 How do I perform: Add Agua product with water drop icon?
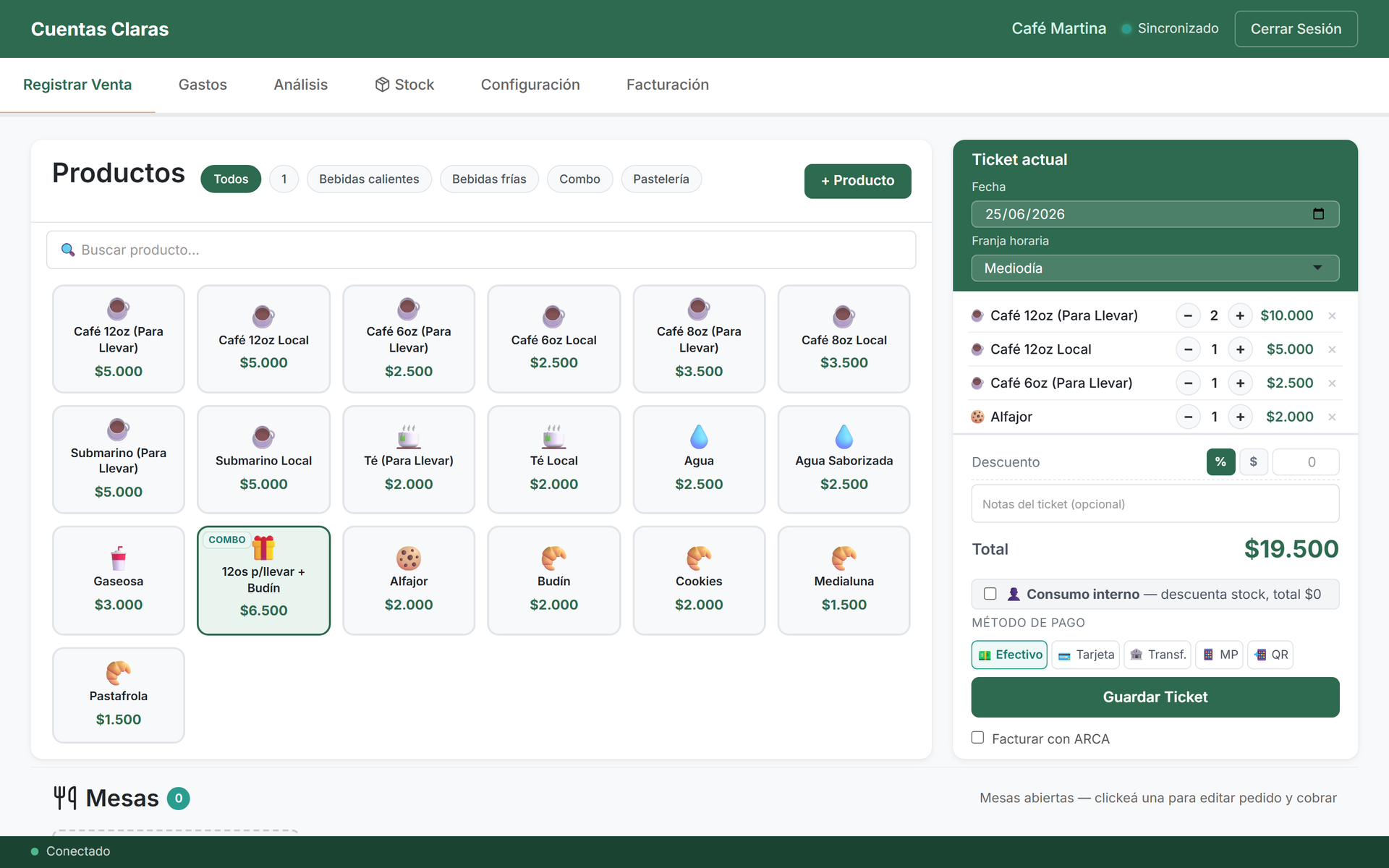pyautogui.click(x=699, y=459)
